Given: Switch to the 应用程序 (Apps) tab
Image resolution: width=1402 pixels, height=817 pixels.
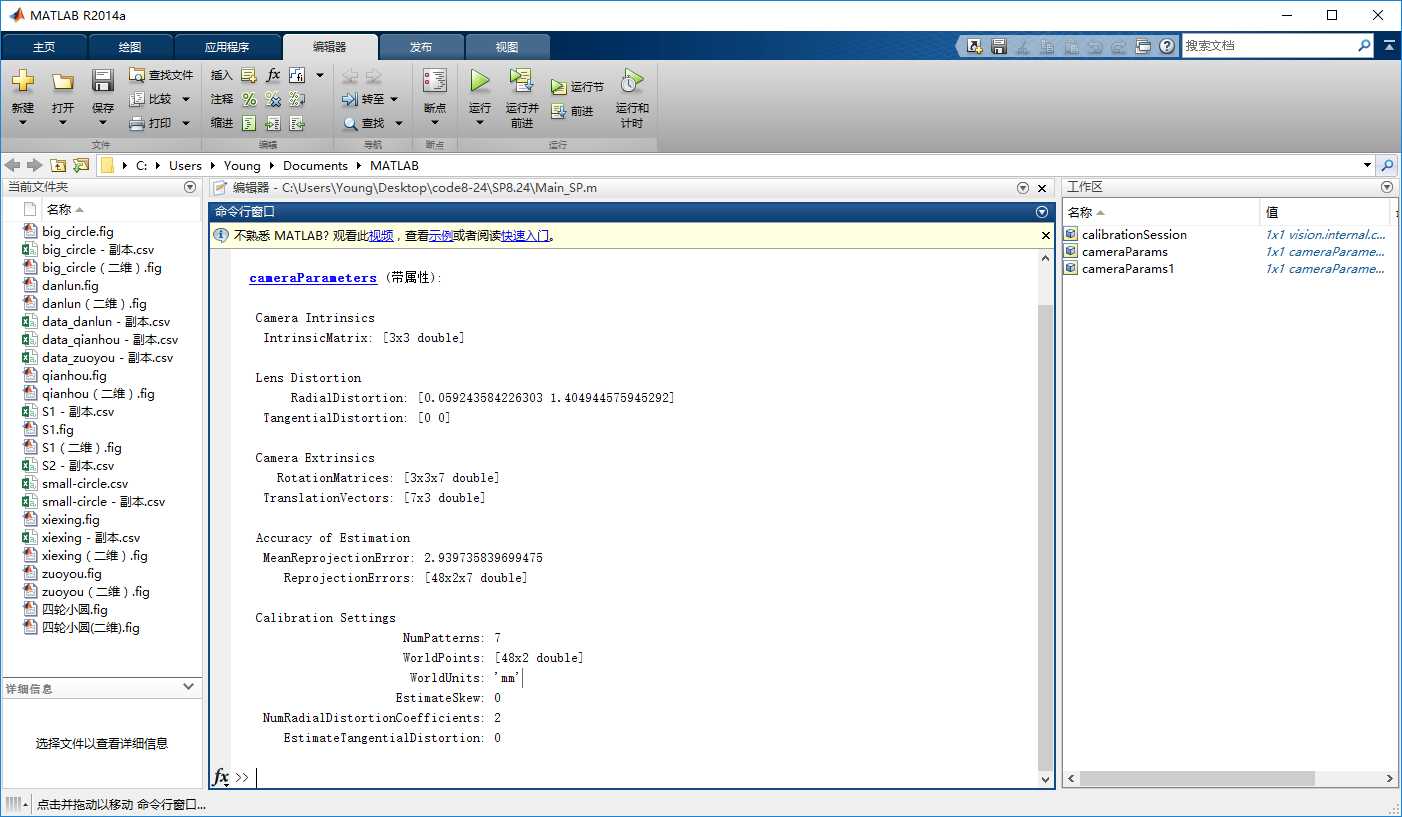Looking at the screenshot, I should tap(227, 47).
